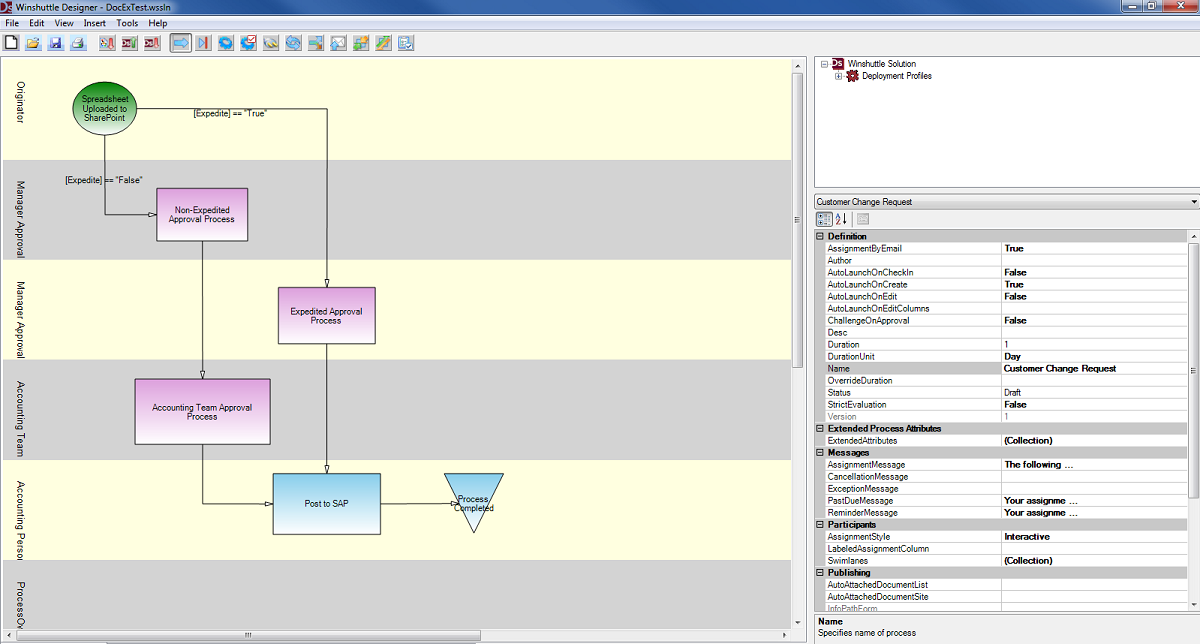Open the View menu
1200x644 pixels.
click(x=64, y=23)
